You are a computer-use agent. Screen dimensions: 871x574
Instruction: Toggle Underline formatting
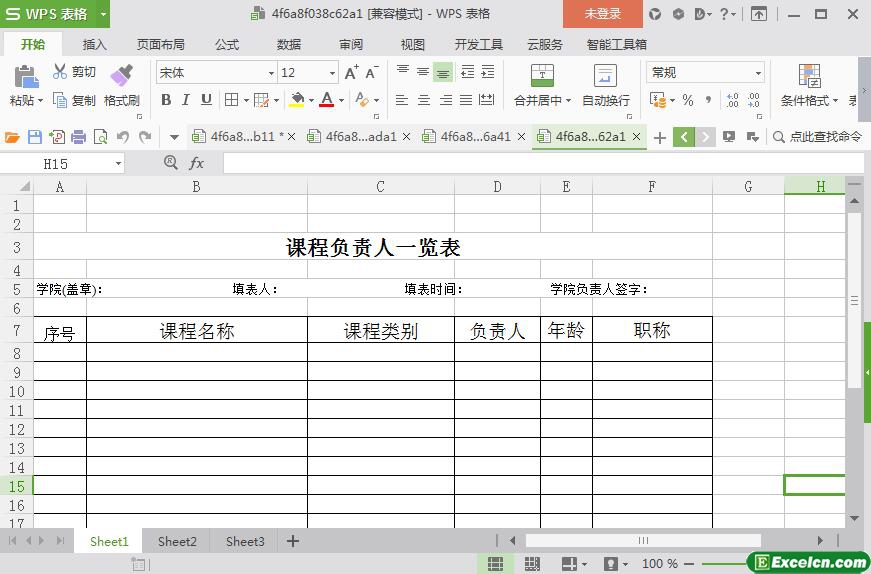[x=206, y=100]
